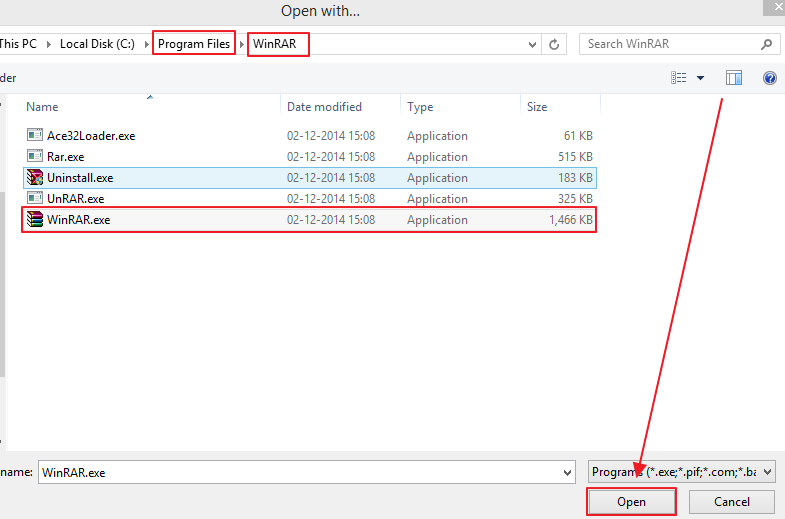Expand the Local Disk (C:) breadcrumb arrow
785x519 pixels.
click(x=146, y=44)
